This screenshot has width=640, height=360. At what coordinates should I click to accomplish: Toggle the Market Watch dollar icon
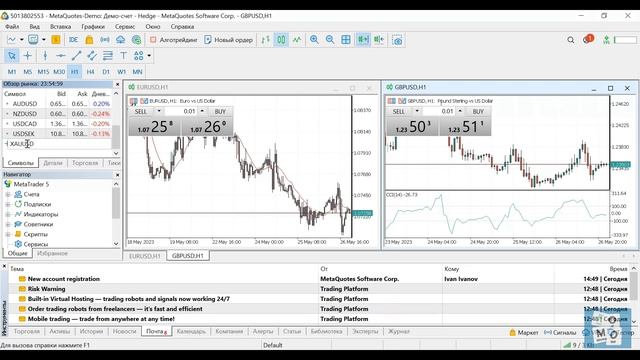(56, 40)
